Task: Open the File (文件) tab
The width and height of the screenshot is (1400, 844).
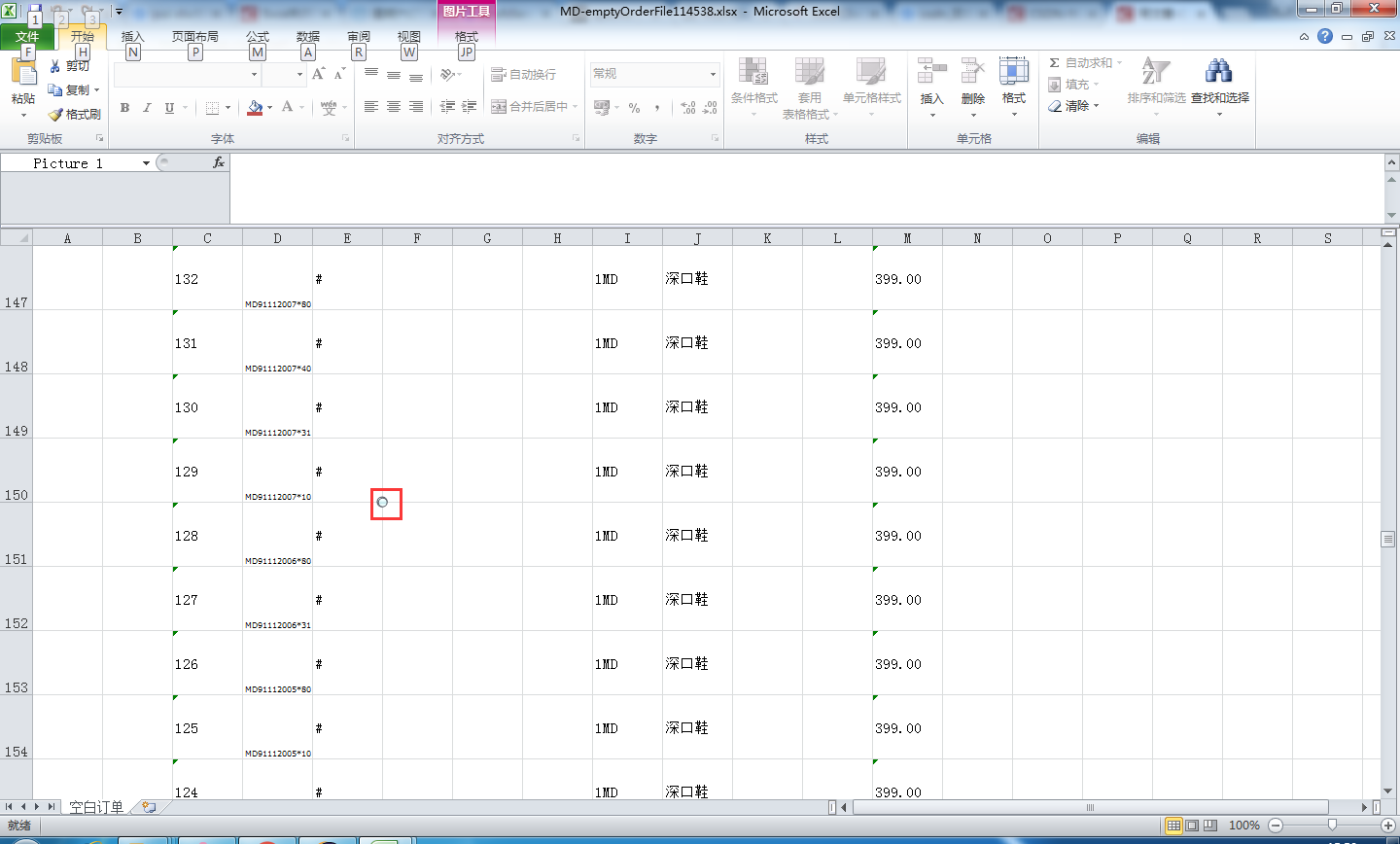Action: pyautogui.click(x=27, y=38)
